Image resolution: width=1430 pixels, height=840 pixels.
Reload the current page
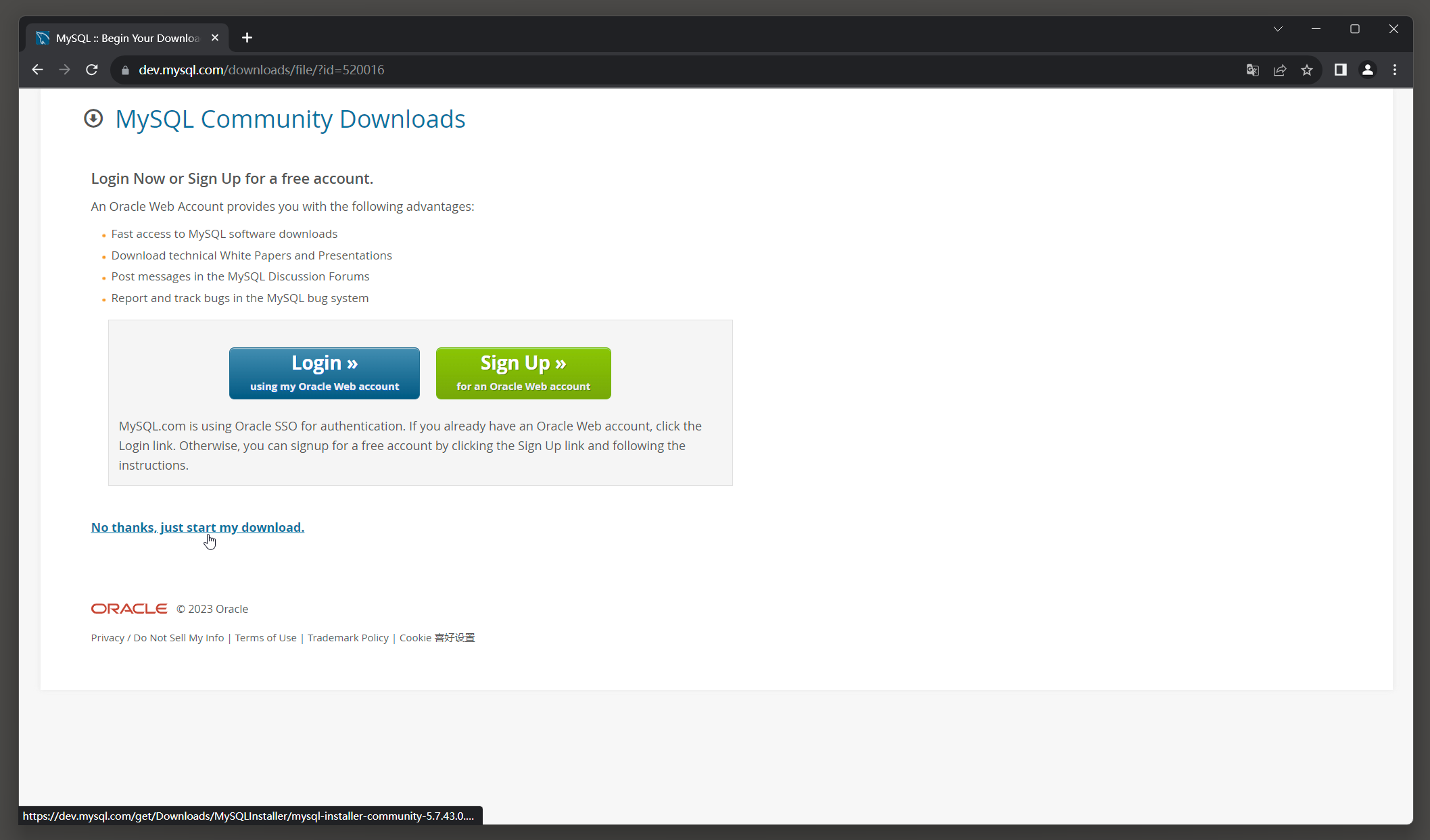92,70
